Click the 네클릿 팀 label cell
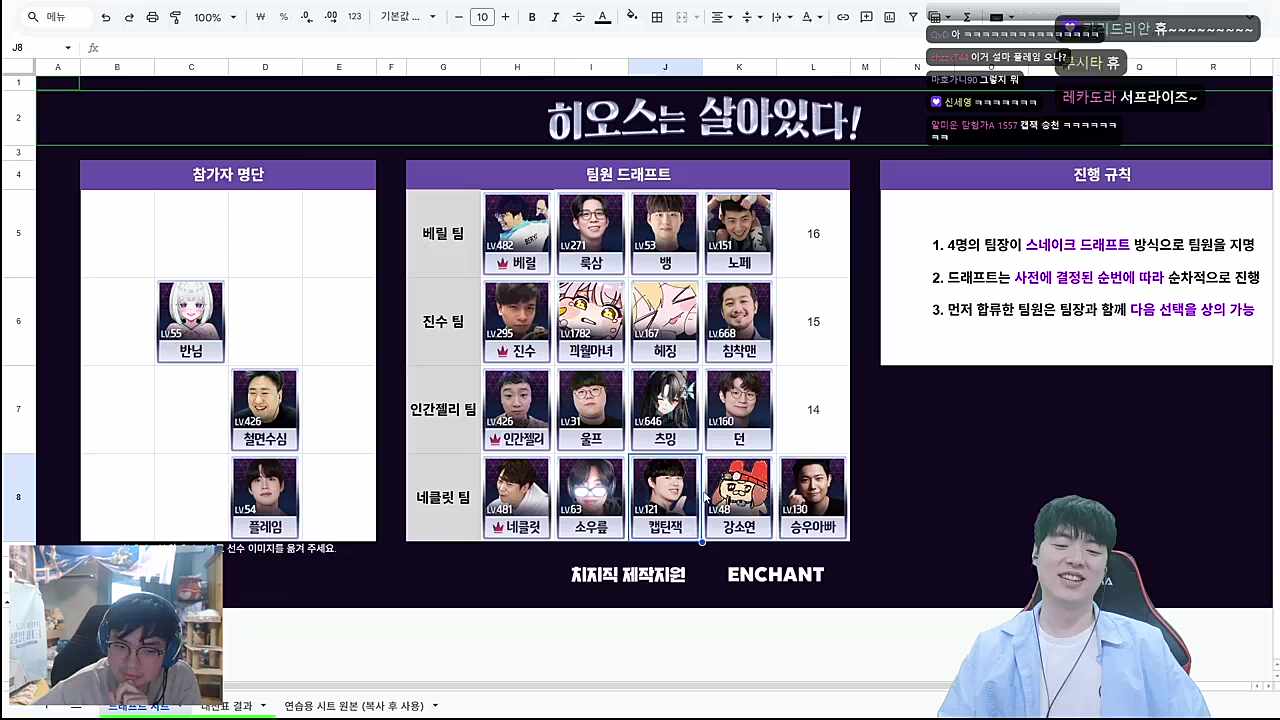This screenshot has height=720, width=1280. click(x=443, y=497)
